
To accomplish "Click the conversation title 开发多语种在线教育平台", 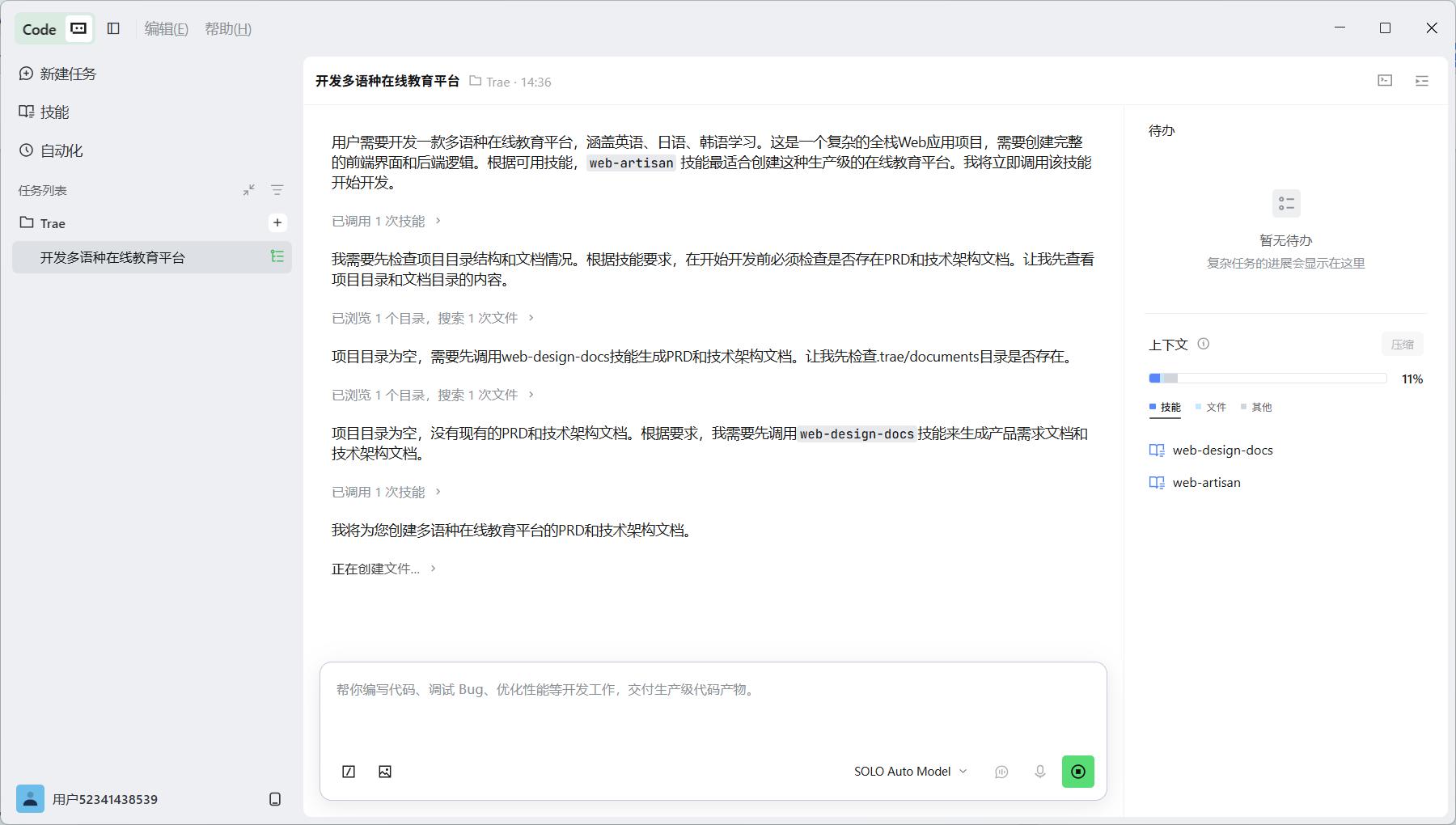I will pos(387,81).
